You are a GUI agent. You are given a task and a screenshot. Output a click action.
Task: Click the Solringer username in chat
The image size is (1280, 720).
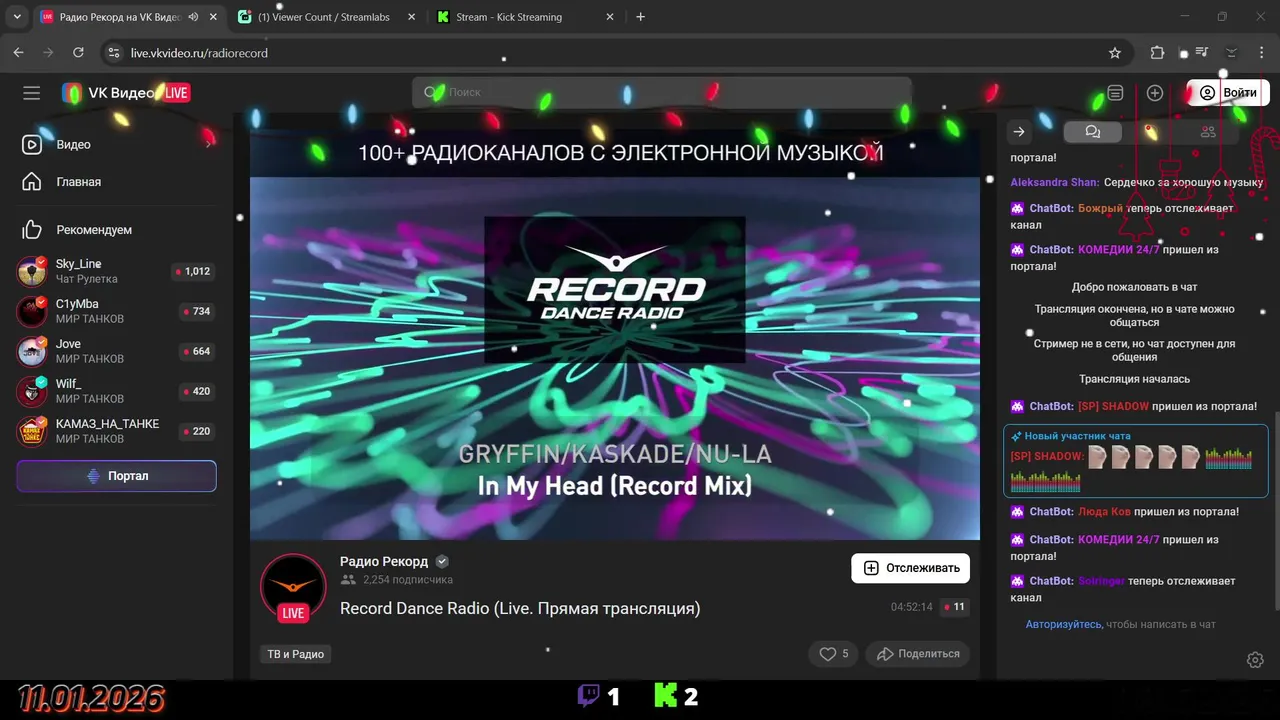click(x=1101, y=581)
